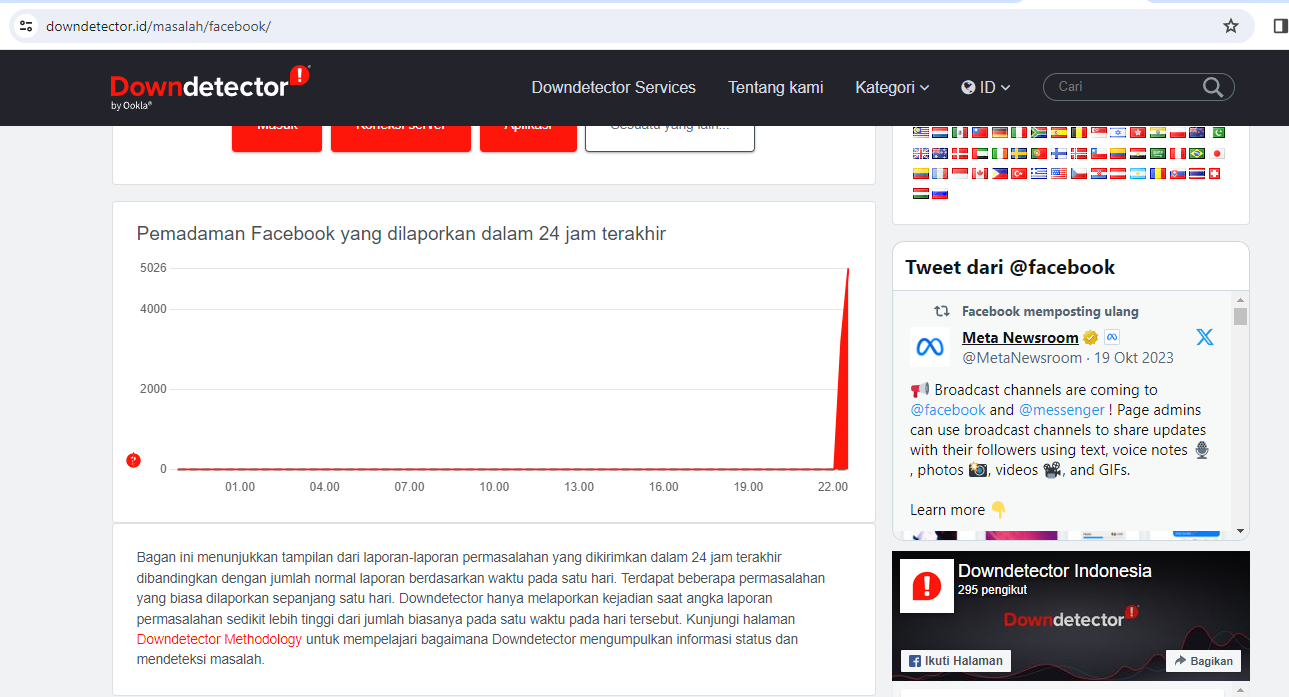Screen dimensions: 1289x697
Task: Click the Bagikan share button
Action: (1203, 661)
